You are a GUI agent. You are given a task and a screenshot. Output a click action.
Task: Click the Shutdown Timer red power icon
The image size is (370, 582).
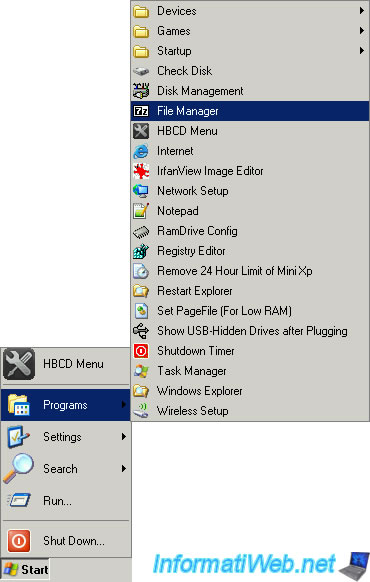(141, 351)
